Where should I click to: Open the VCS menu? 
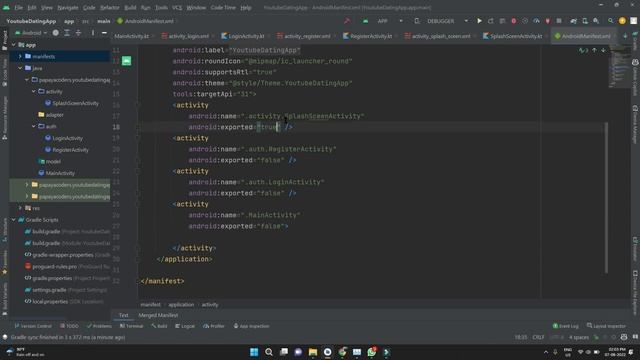pos(177,7)
